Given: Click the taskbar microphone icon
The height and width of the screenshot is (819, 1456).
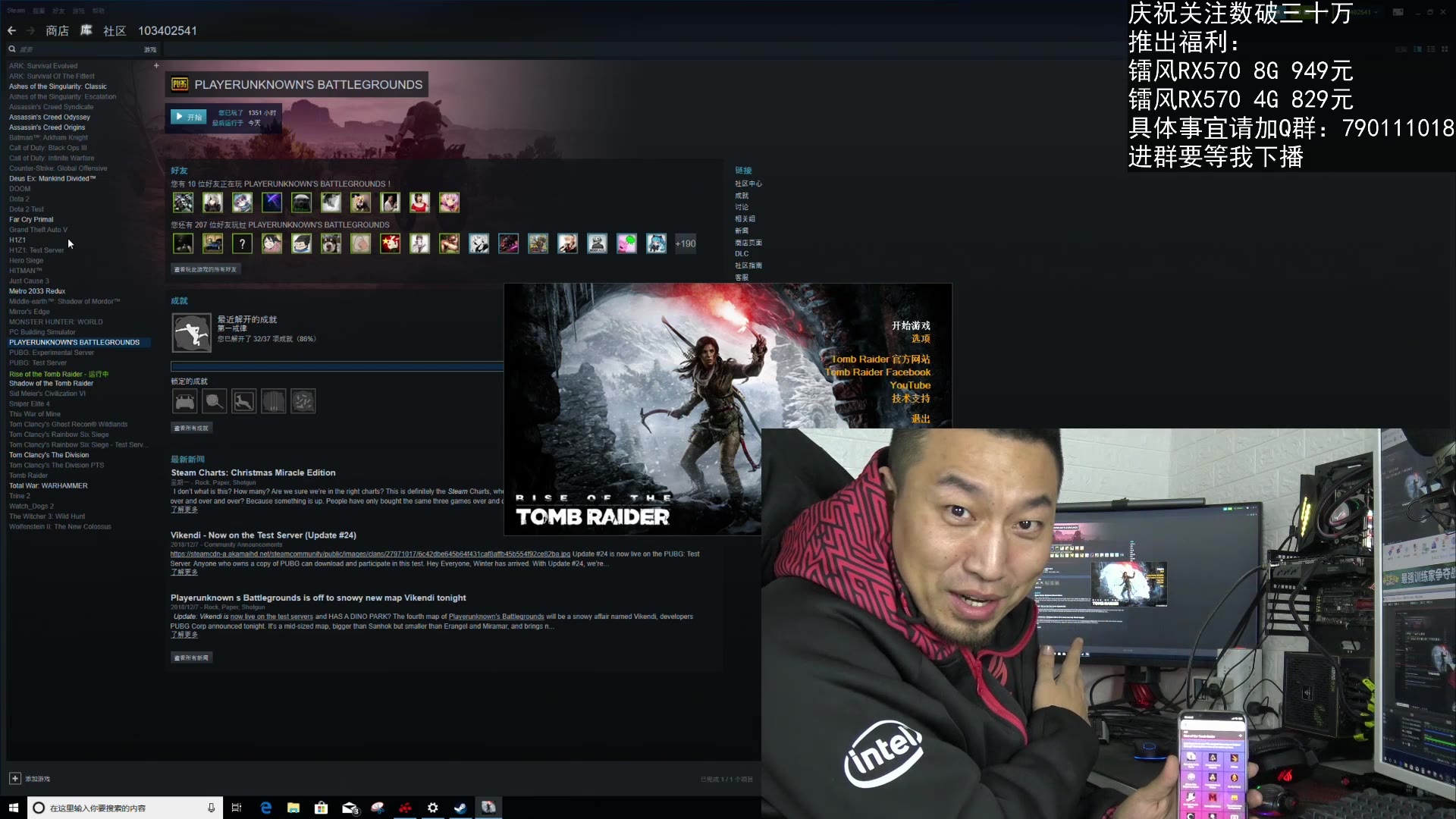Looking at the screenshot, I should coord(211,808).
